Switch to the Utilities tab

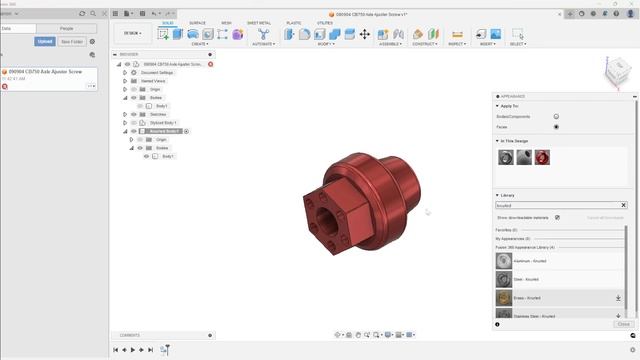[x=324, y=23]
